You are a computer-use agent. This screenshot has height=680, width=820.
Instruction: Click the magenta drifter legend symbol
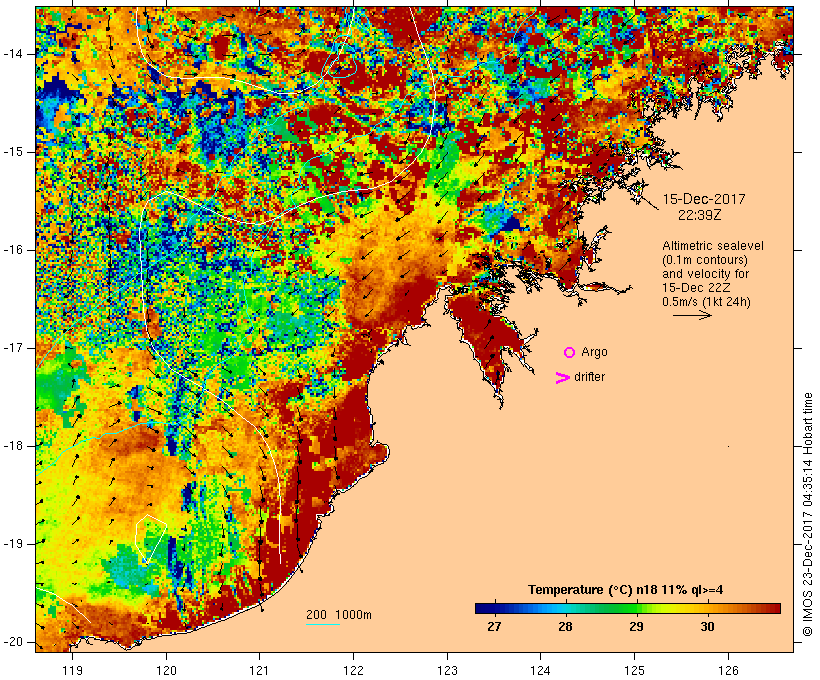tap(562, 378)
